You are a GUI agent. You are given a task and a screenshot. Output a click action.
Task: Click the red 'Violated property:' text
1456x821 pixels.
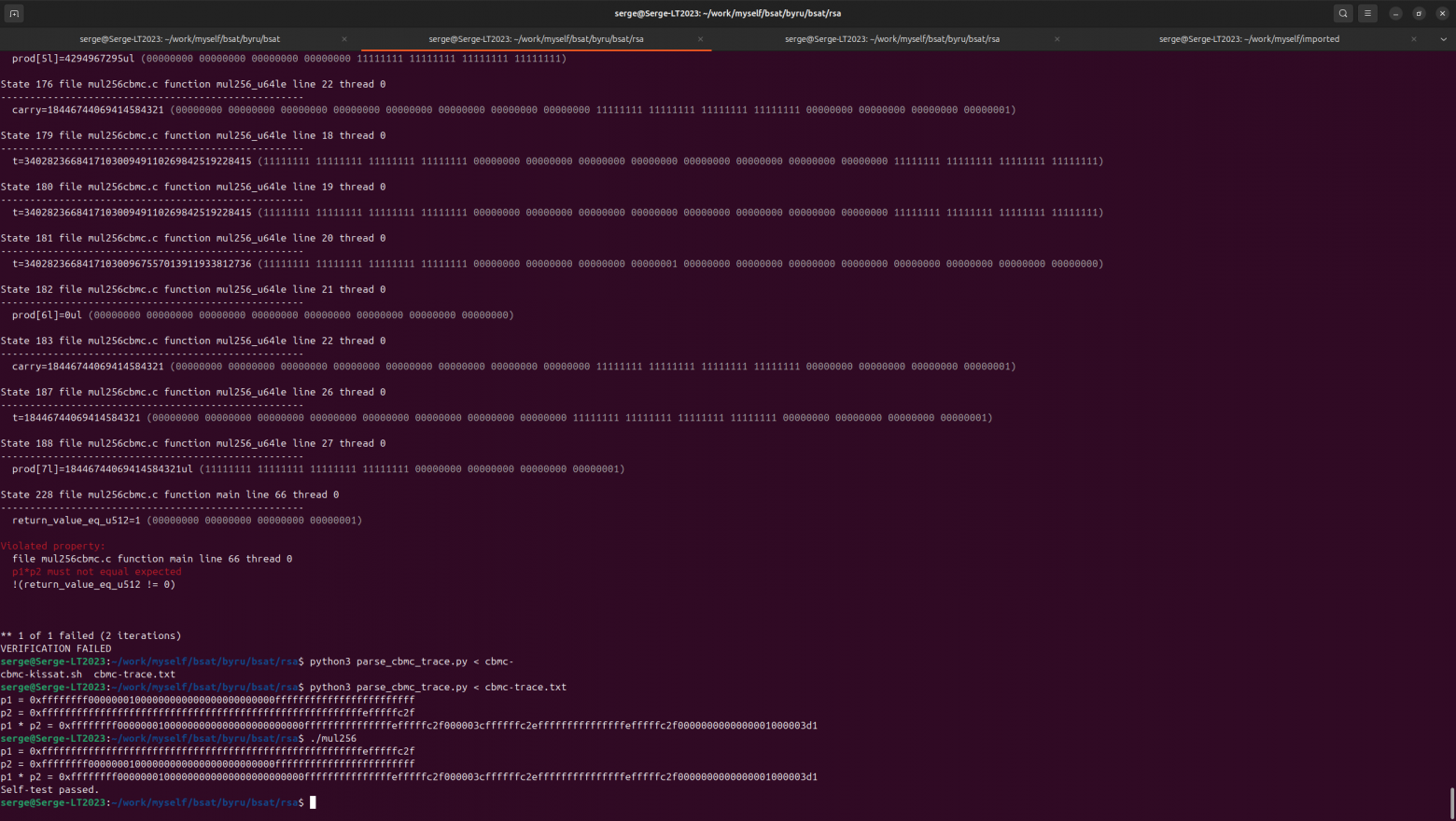[x=53, y=546]
